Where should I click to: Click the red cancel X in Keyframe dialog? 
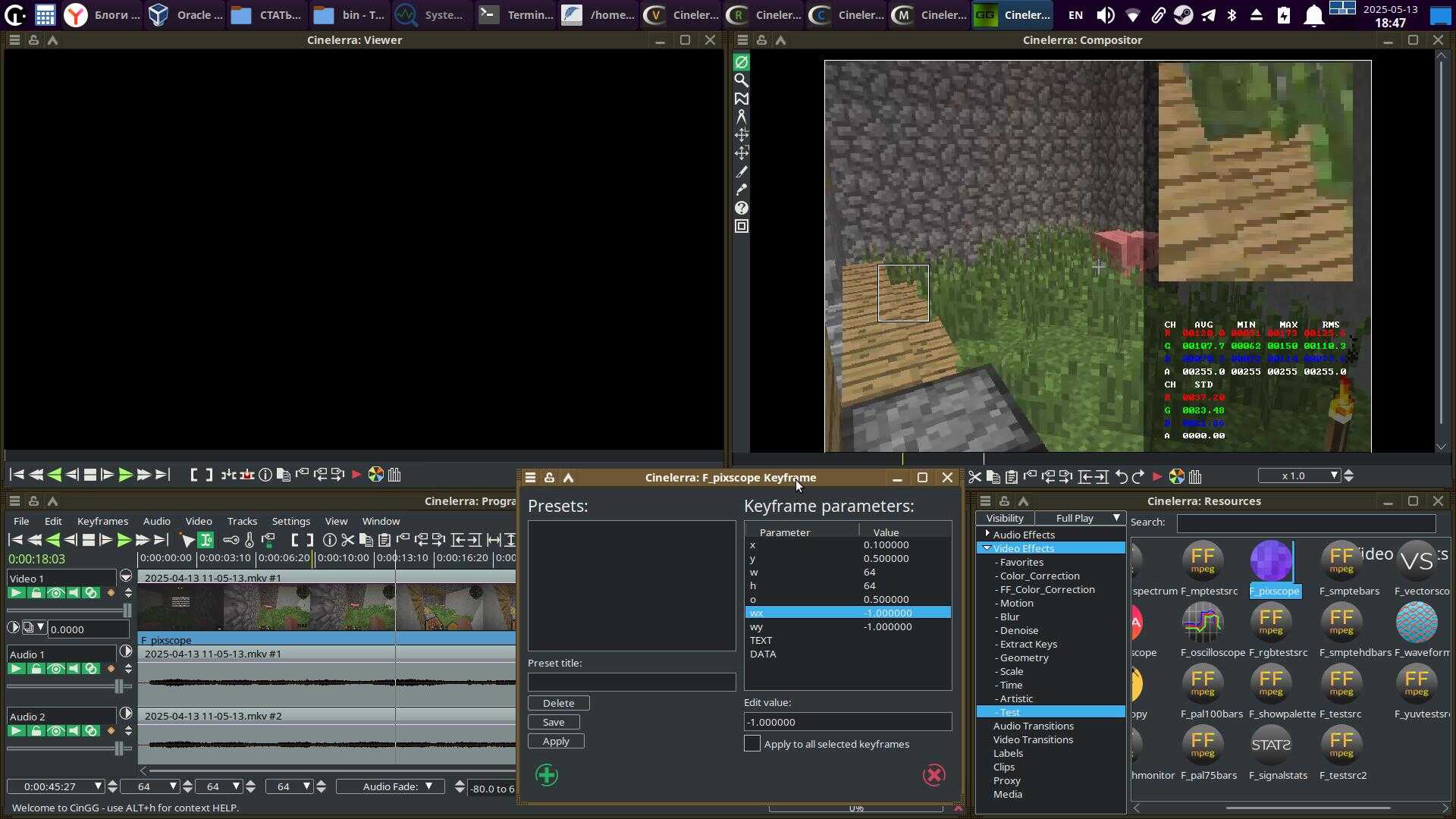pos(934,775)
